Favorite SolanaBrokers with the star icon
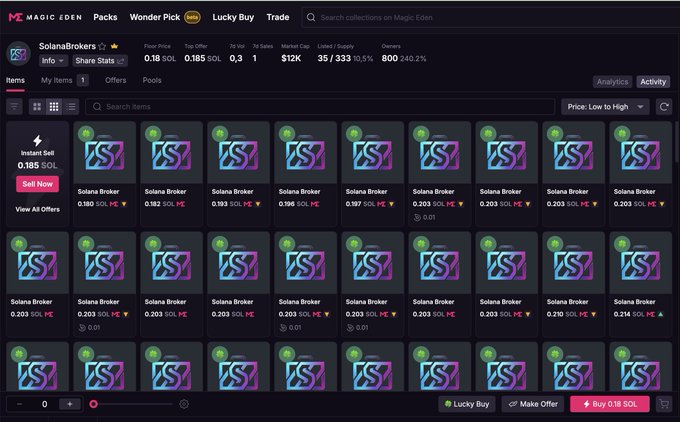This screenshot has width=680, height=422. (x=102, y=46)
